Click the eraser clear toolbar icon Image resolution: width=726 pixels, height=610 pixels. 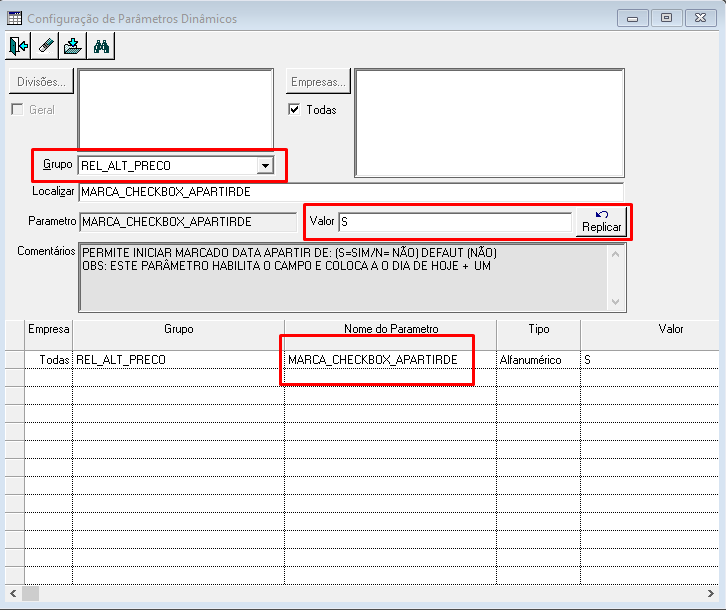click(45, 46)
